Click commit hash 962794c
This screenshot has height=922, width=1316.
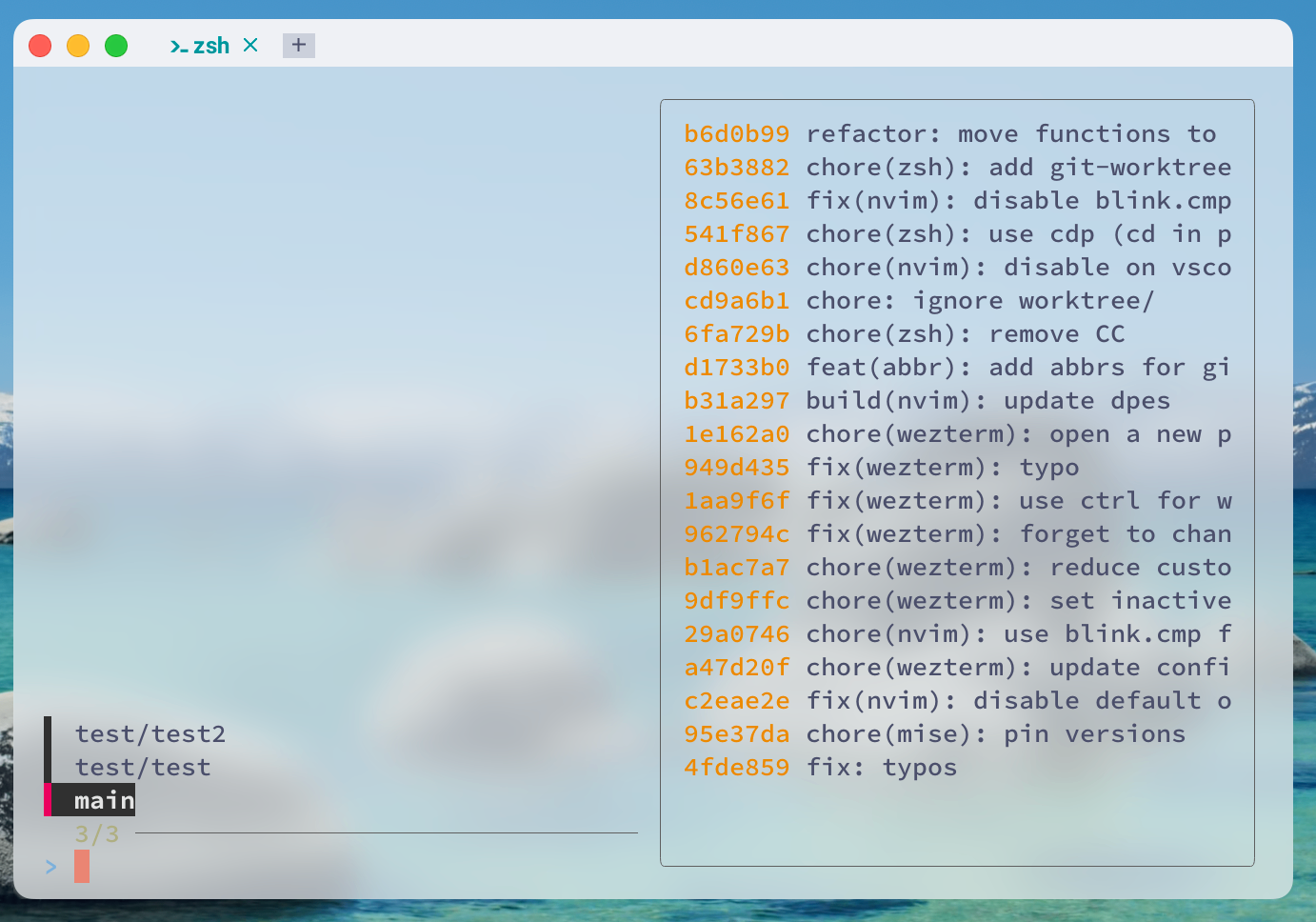pos(737,534)
